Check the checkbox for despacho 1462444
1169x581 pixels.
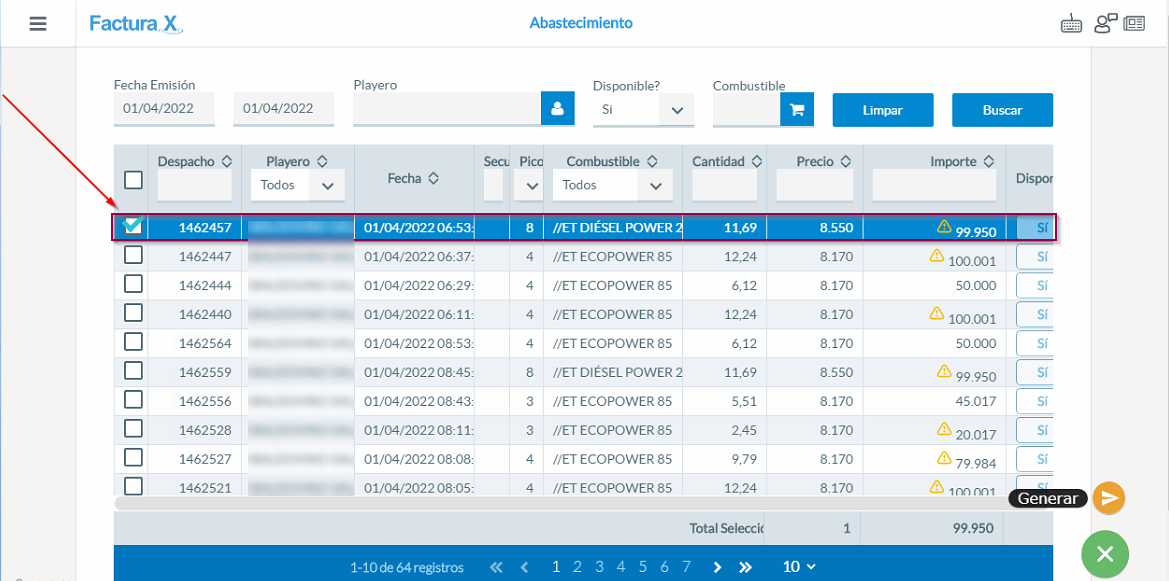[x=133, y=284]
